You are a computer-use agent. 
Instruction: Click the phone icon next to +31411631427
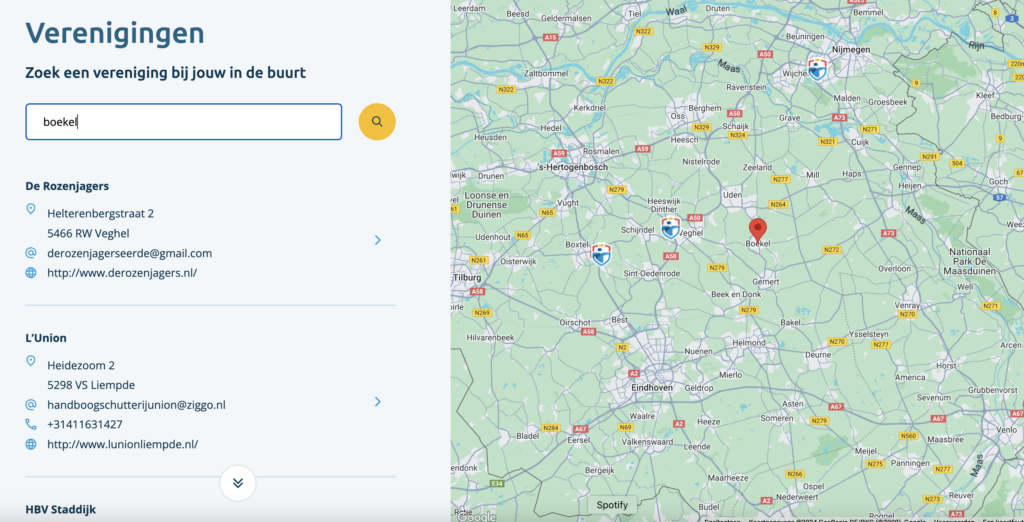pyautogui.click(x=31, y=424)
